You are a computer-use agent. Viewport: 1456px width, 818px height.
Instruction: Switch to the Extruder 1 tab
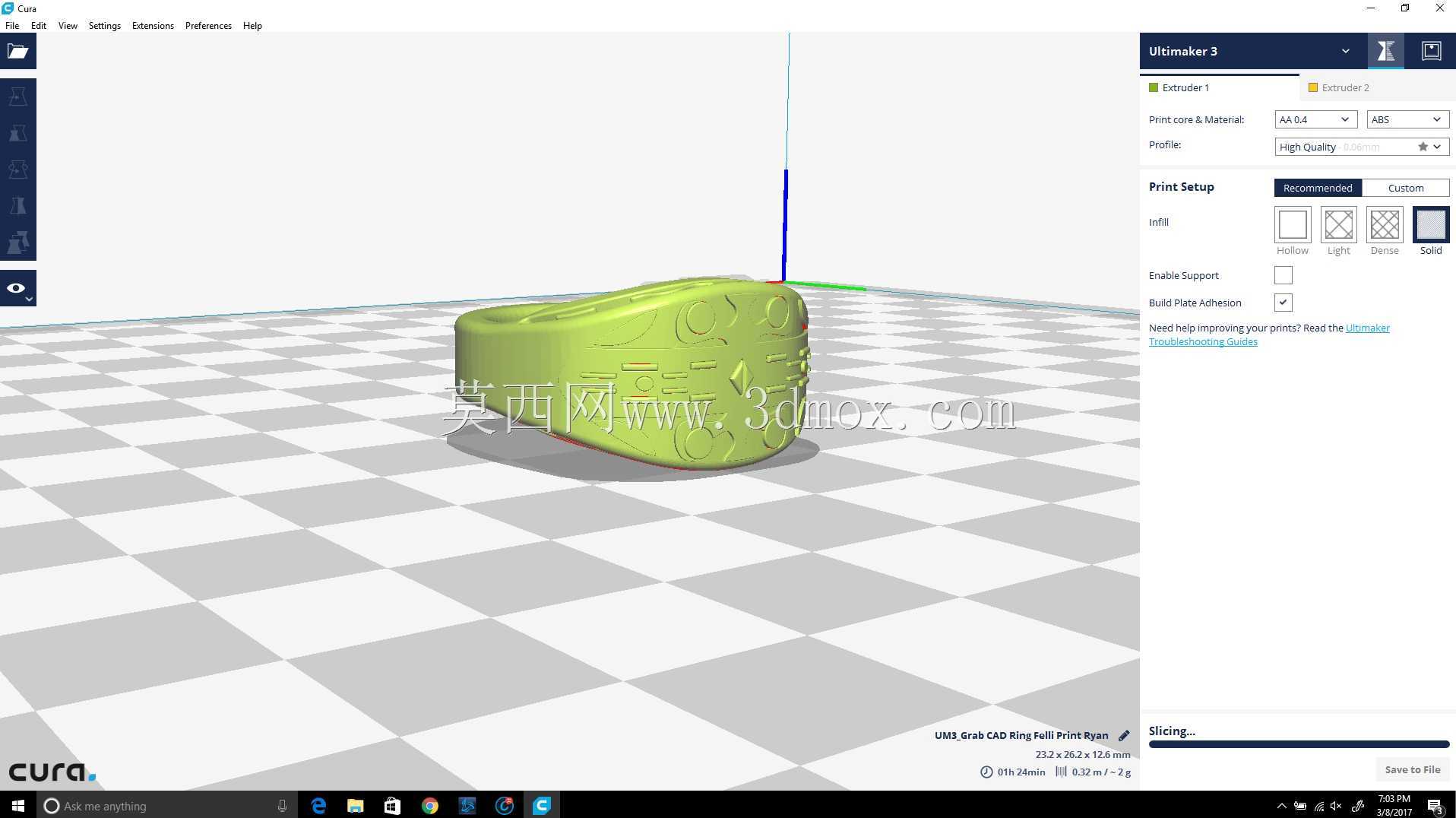1220,87
